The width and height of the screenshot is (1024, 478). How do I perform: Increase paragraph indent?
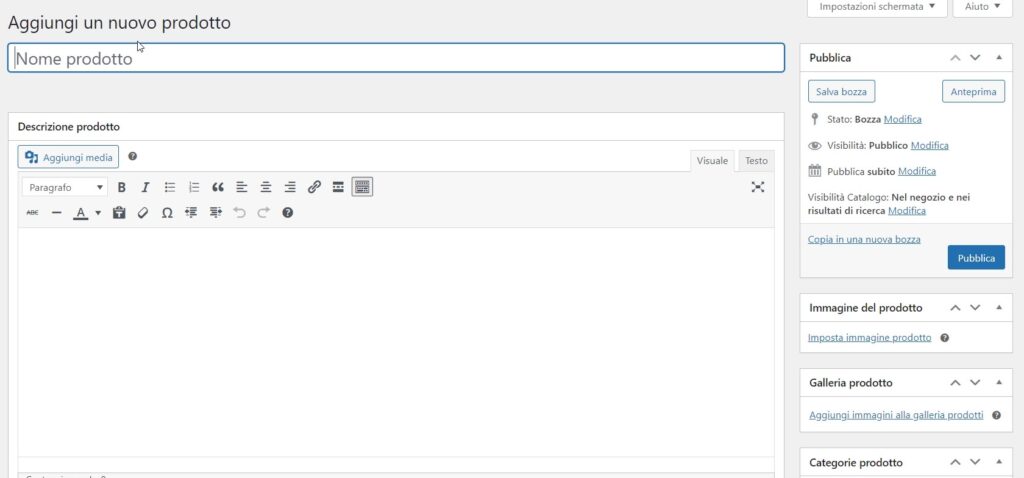216,213
